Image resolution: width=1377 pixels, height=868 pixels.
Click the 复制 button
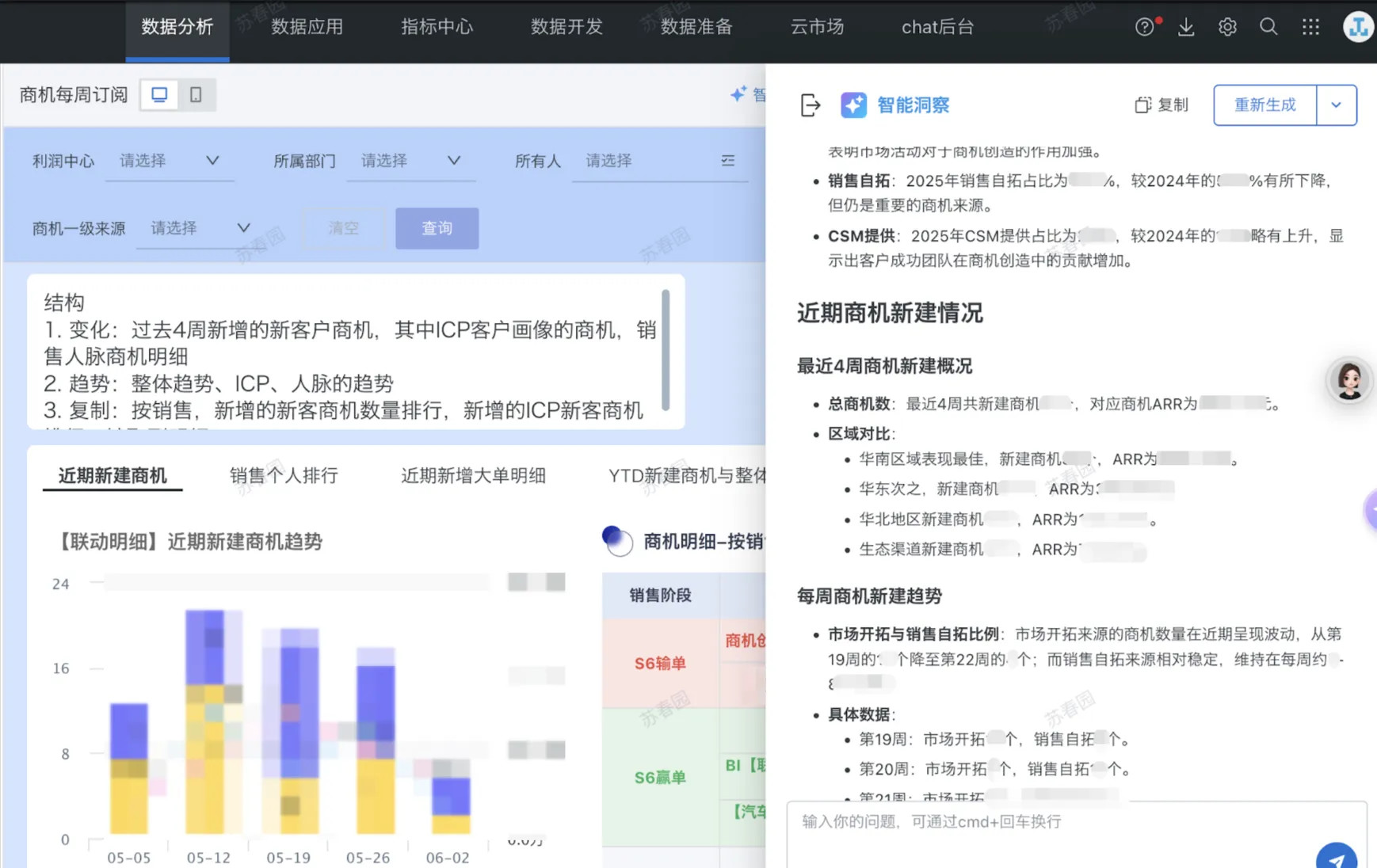1161,105
